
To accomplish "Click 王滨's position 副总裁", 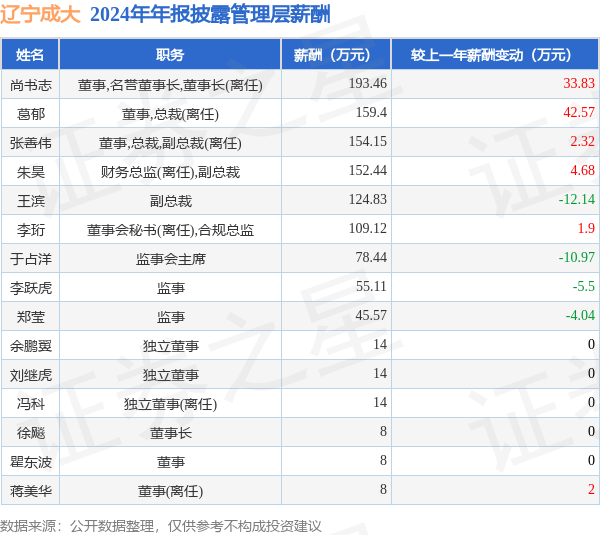I will (x=170, y=201).
